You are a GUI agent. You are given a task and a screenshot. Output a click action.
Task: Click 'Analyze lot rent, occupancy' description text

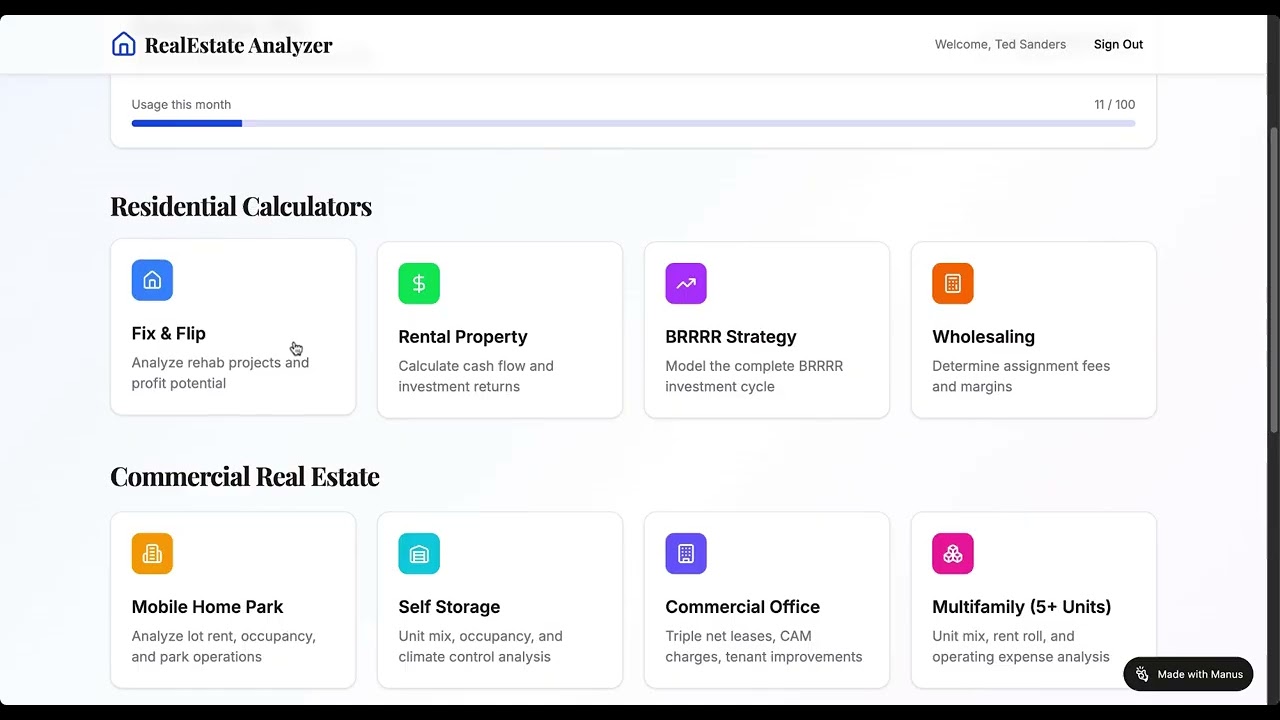point(224,646)
